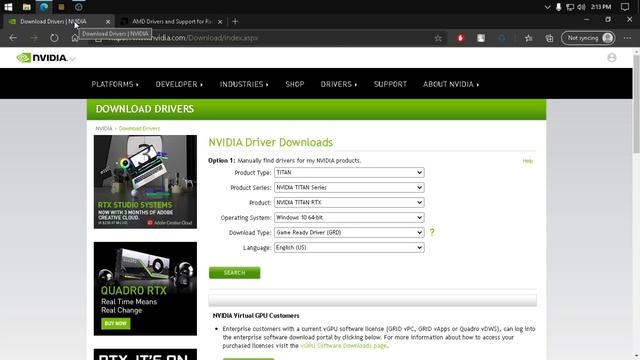Open the About NVIDIA menu
Viewport: 640px width, 360px height.
click(451, 84)
